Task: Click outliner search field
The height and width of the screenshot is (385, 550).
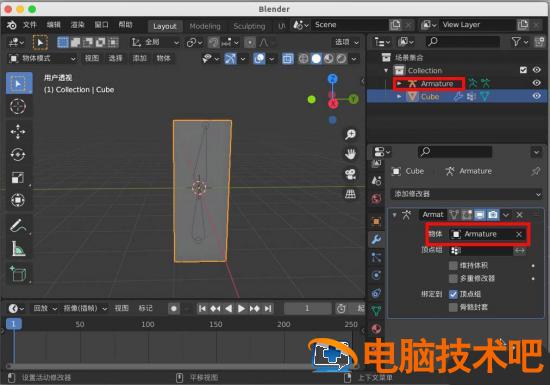Action: (463, 42)
